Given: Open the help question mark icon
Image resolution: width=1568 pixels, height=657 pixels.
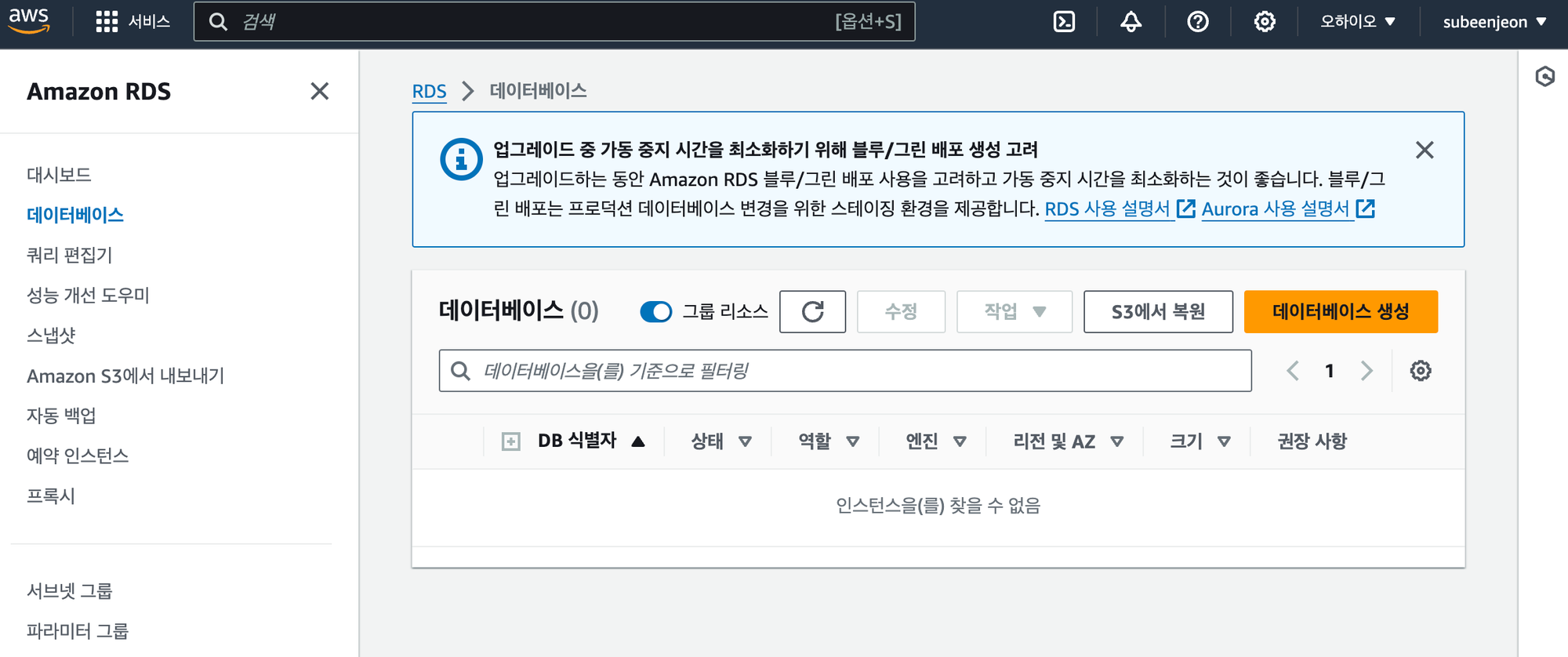Looking at the screenshot, I should [1197, 21].
